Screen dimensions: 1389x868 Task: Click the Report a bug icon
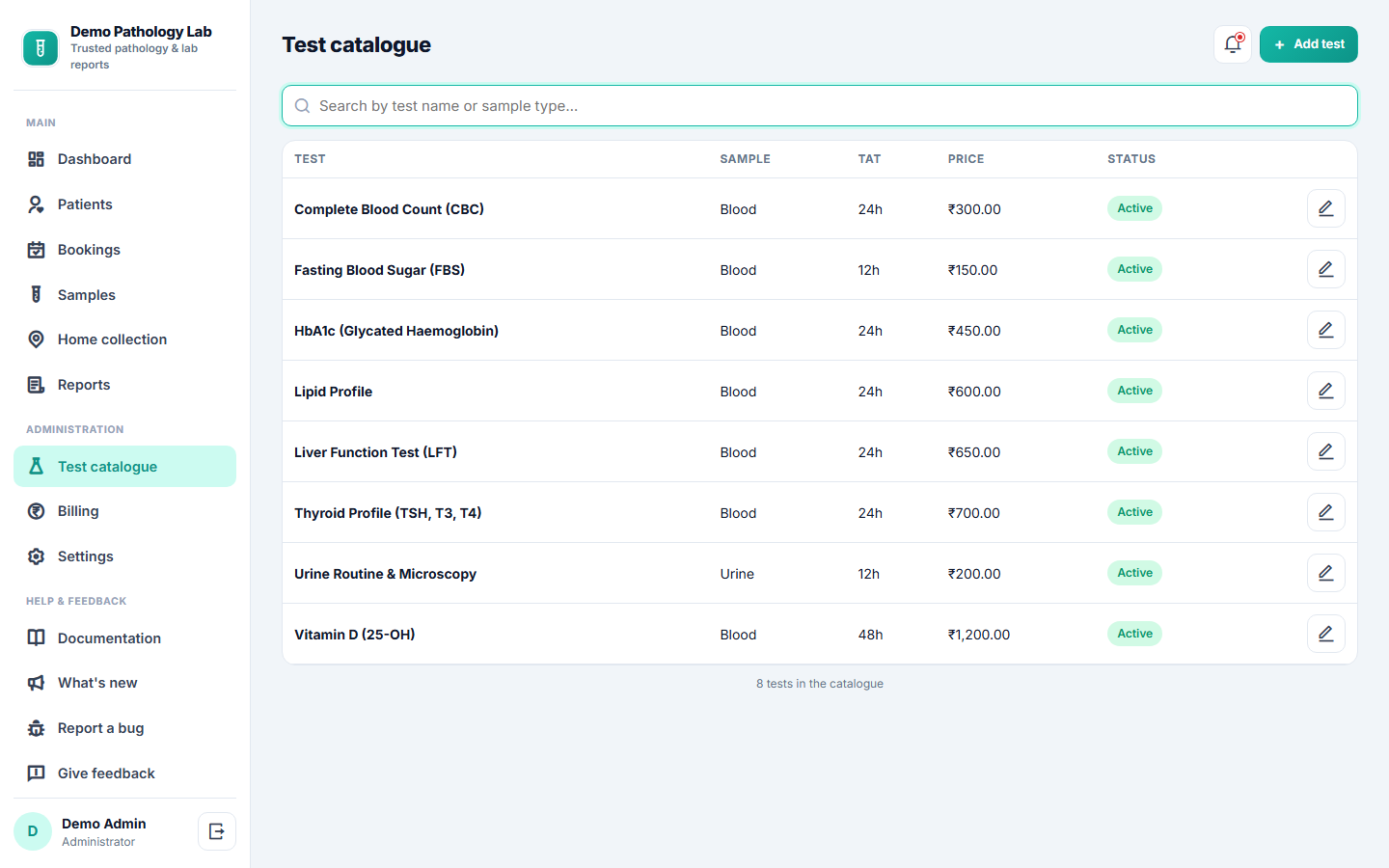pyautogui.click(x=36, y=728)
